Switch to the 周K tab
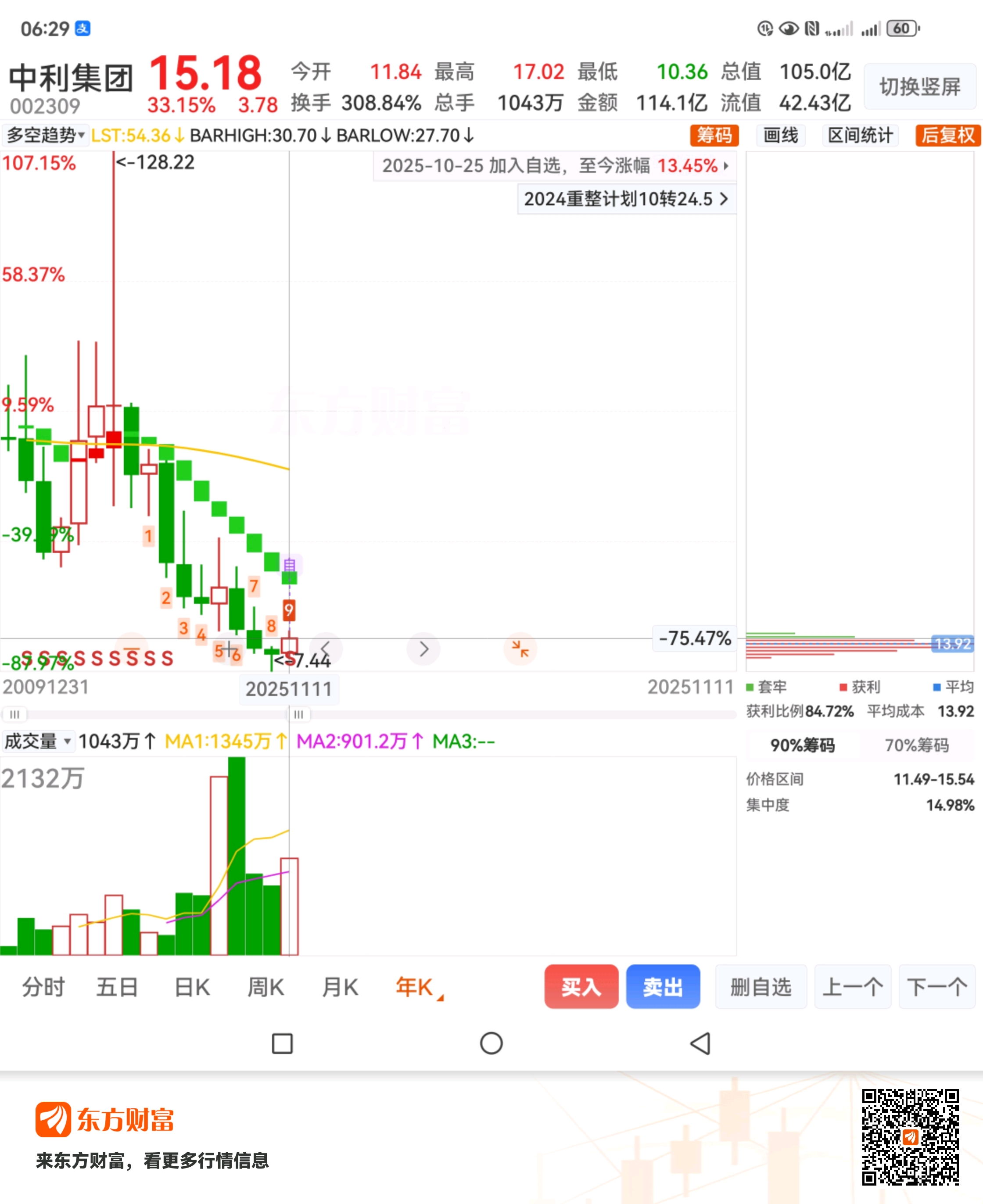The image size is (983, 1204). [265, 987]
